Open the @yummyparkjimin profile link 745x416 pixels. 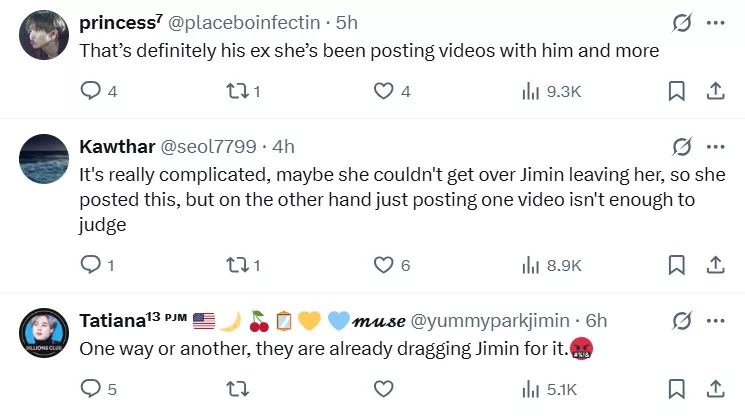[x=489, y=321]
